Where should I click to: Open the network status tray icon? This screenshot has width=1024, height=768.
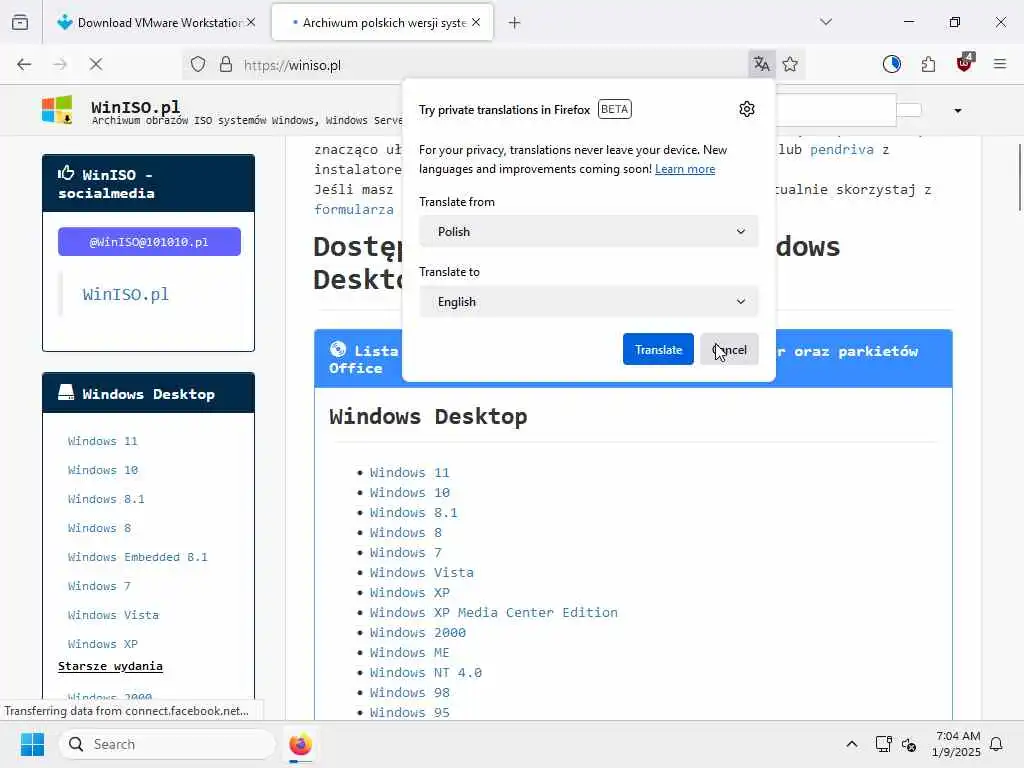click(883, 744)
